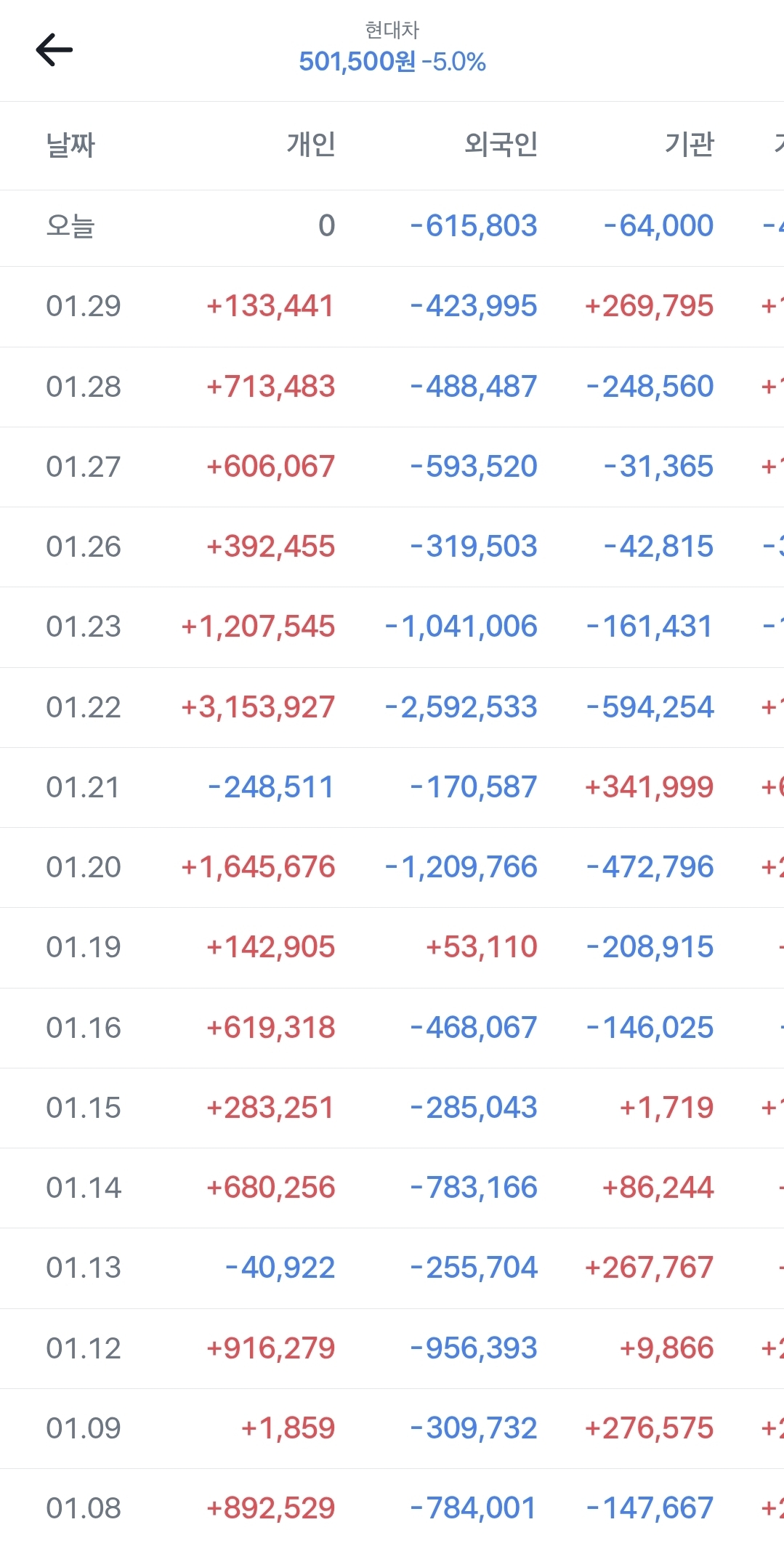Tap the 외국인 column header
The image size is (784, 1546).
coord(501,145)
